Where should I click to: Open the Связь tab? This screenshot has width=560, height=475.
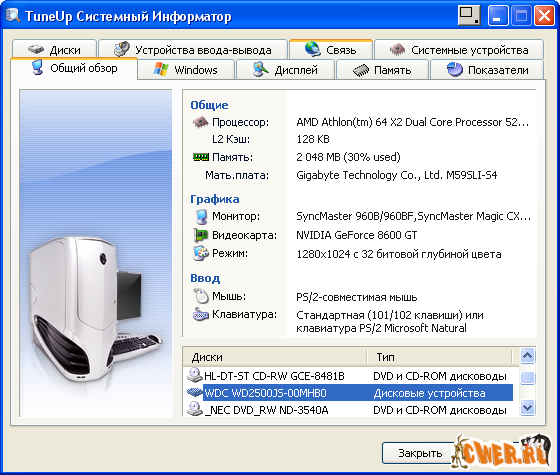[331, 49]
